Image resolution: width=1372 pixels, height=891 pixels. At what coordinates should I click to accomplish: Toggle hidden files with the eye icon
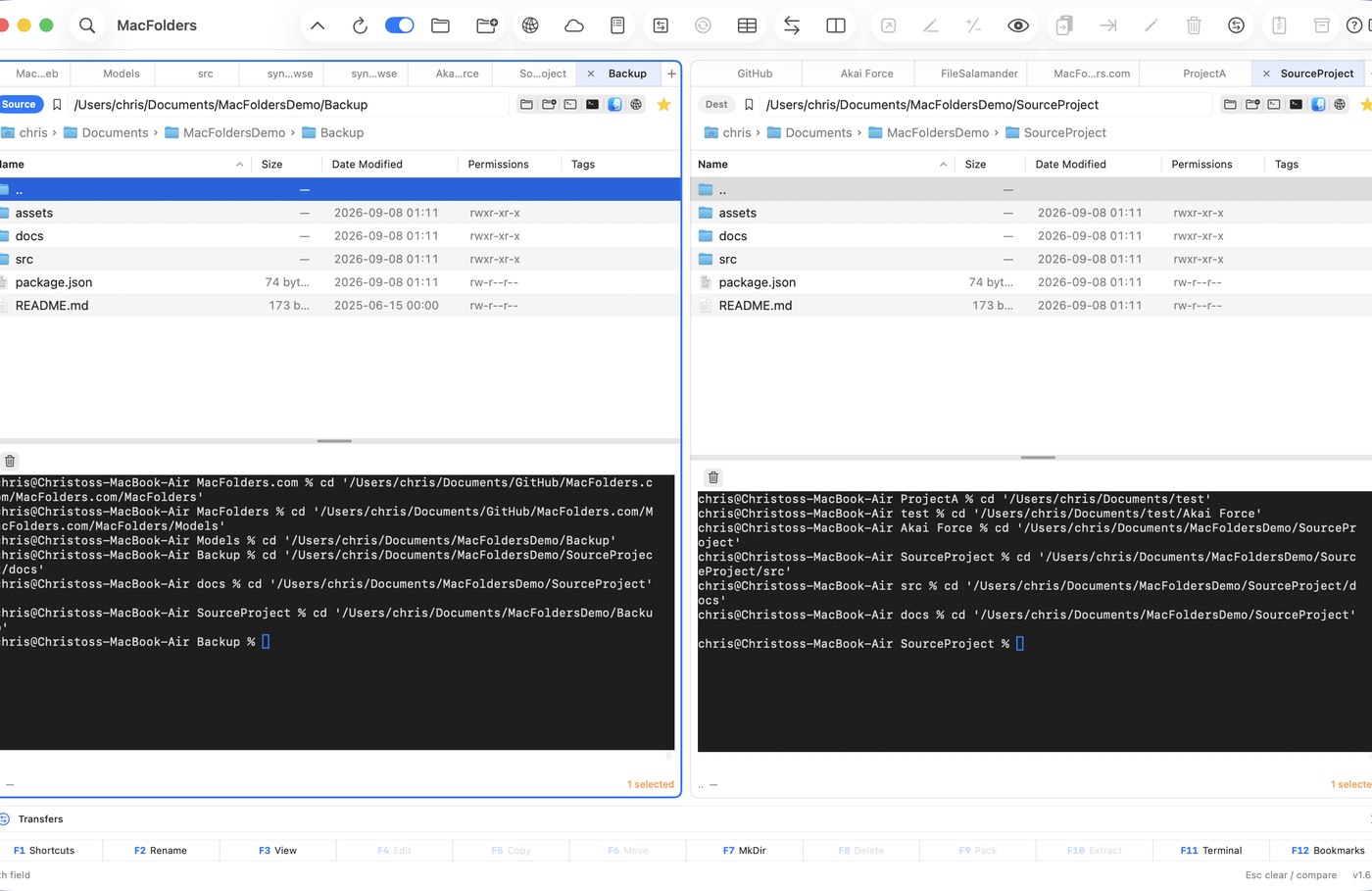point(1018,26)
